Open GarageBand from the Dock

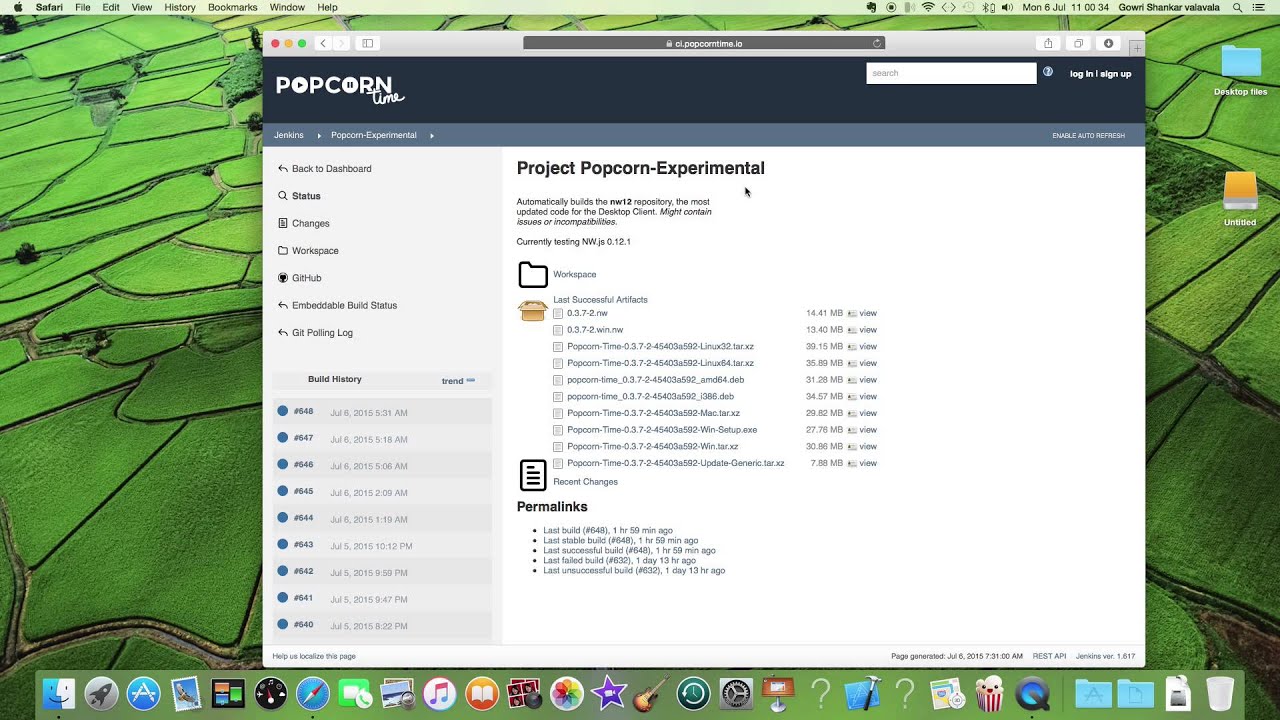point(651,693)
